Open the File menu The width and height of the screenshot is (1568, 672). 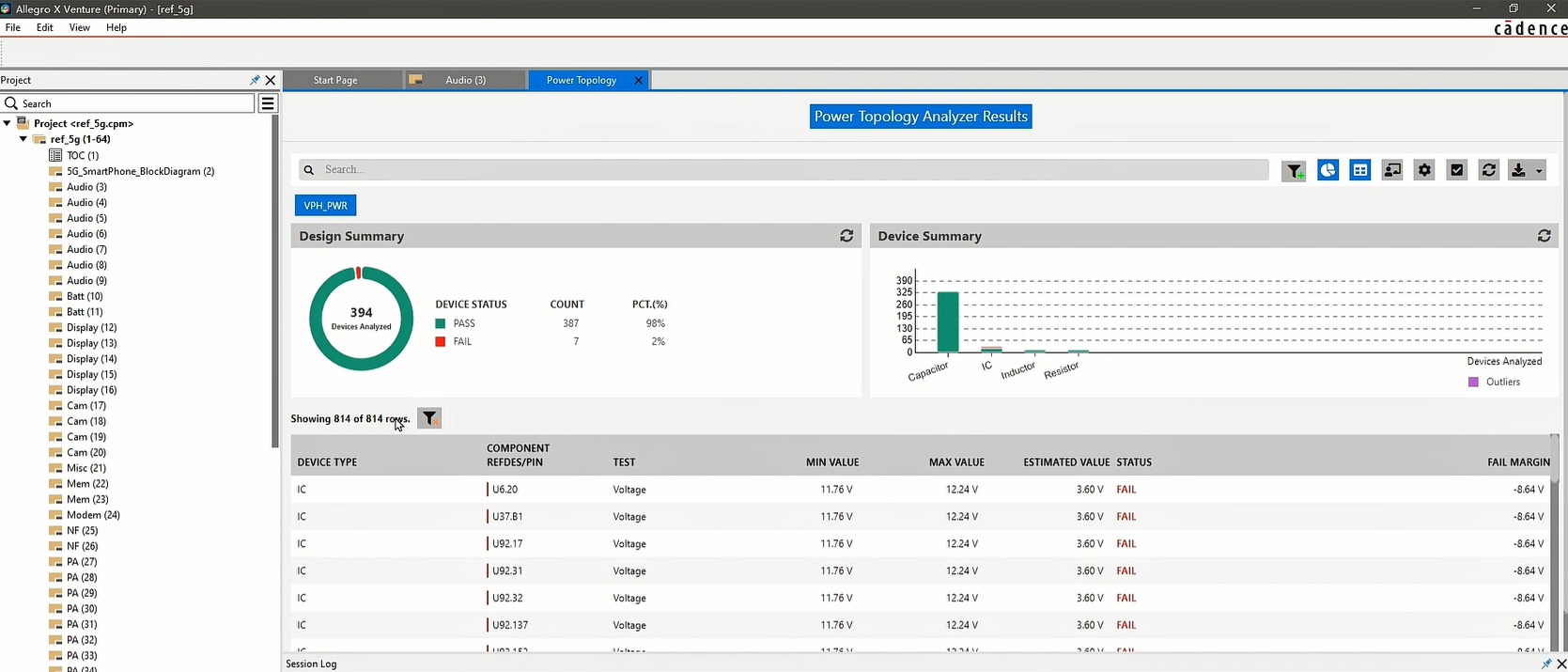[x=13, y=27]
